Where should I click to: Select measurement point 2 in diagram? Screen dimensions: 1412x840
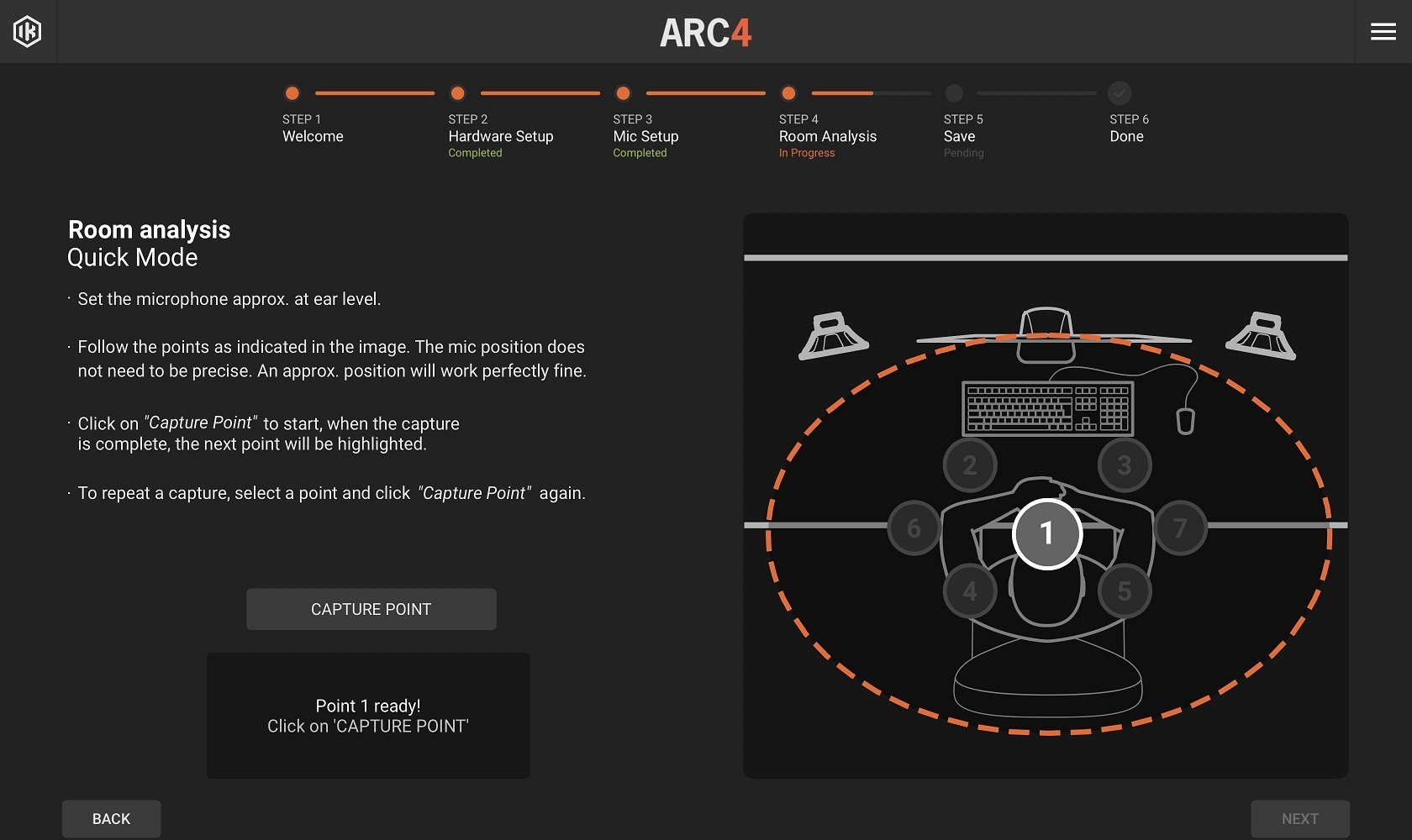pyautogui.click(x=970, y=465)
